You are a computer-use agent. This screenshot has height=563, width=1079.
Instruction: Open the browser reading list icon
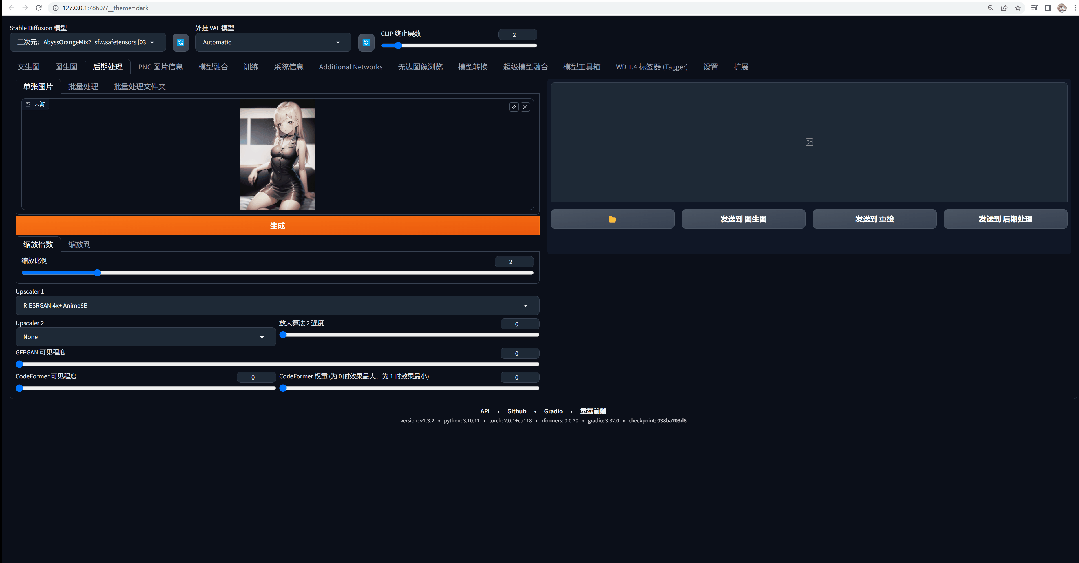[1034, 8]
